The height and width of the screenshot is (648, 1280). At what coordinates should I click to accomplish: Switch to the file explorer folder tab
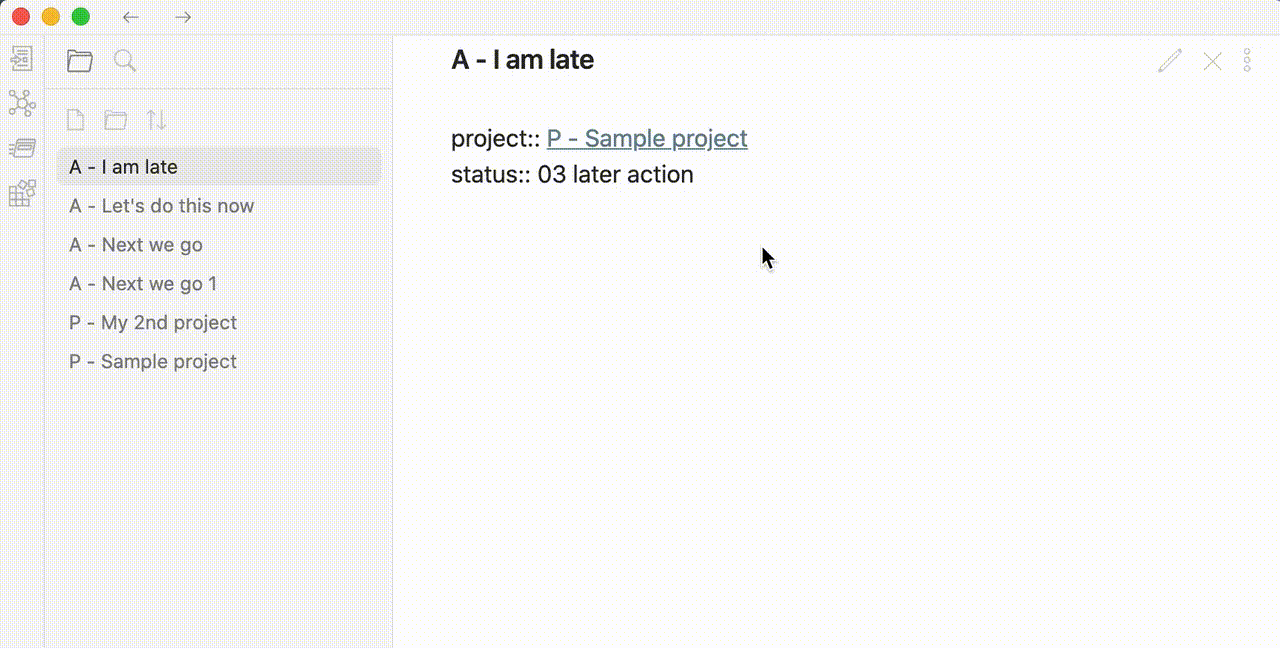(80, 61)
